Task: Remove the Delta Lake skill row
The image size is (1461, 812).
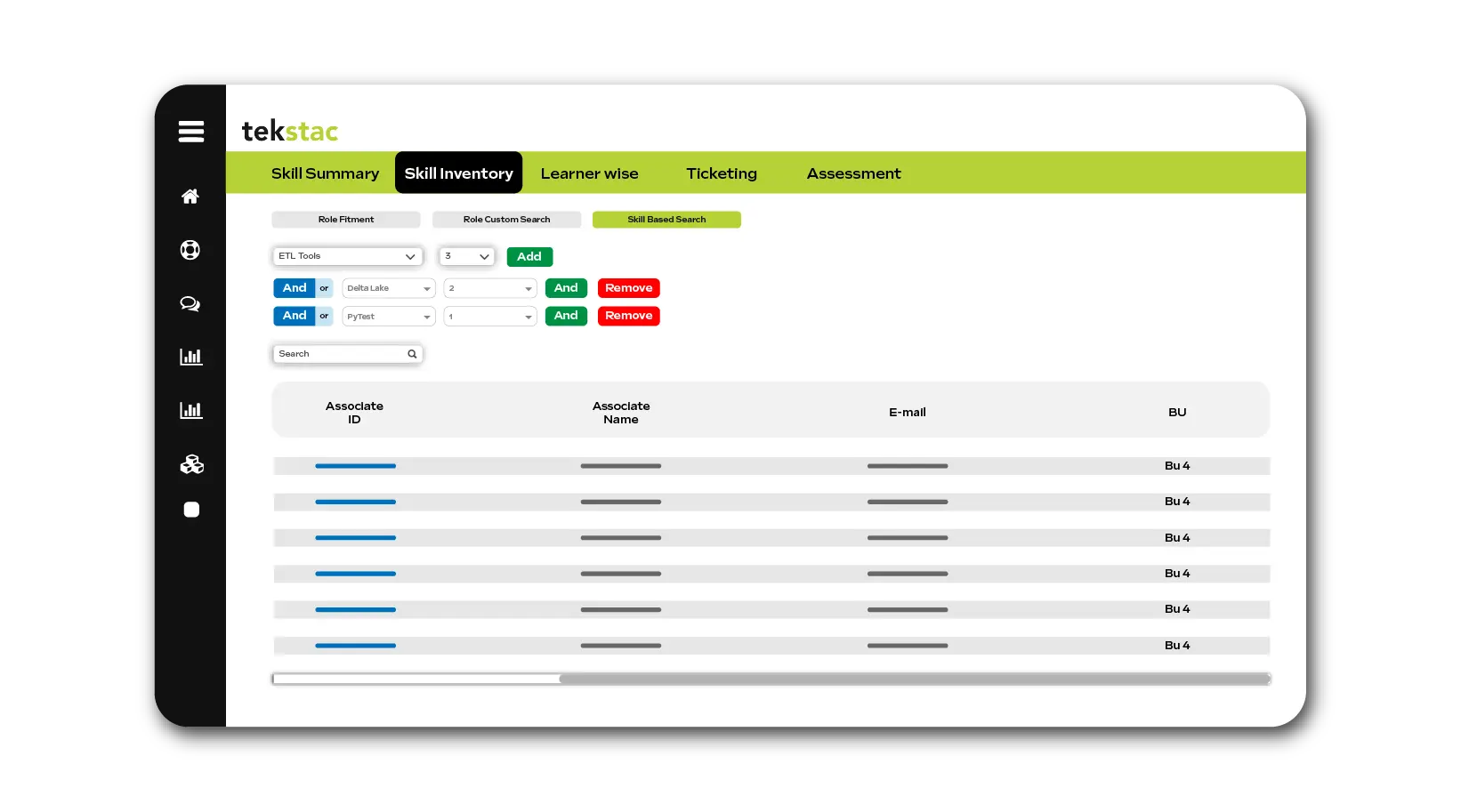Action: [x=628, y=288]
